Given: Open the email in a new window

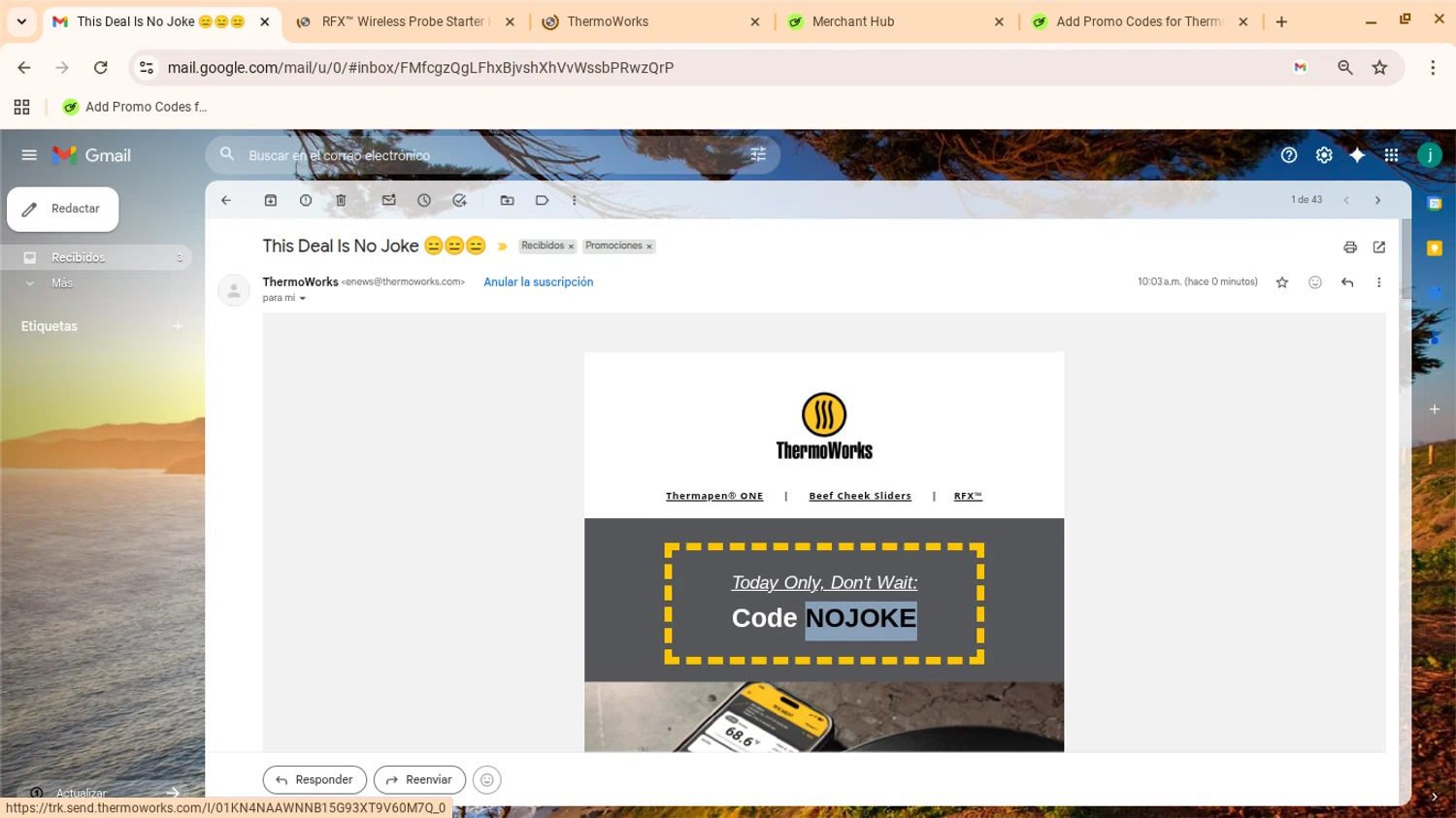Looking at the screenshot, I should [1379, 247].
